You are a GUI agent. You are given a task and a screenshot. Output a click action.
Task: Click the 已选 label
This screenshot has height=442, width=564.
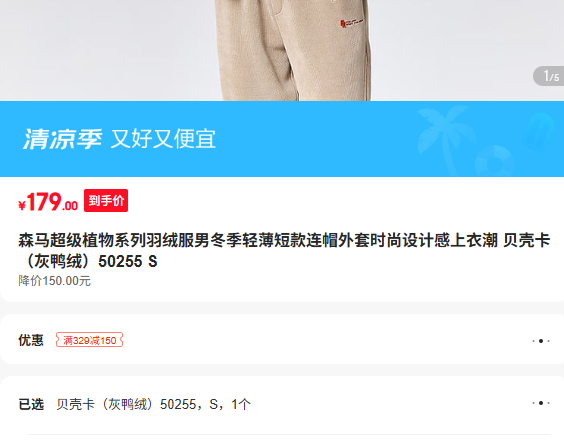tap(31, 405)
